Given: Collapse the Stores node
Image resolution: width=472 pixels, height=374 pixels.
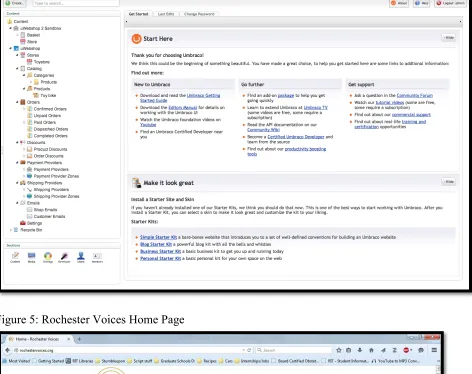Looking at the screenshot, I should [17, 55].
